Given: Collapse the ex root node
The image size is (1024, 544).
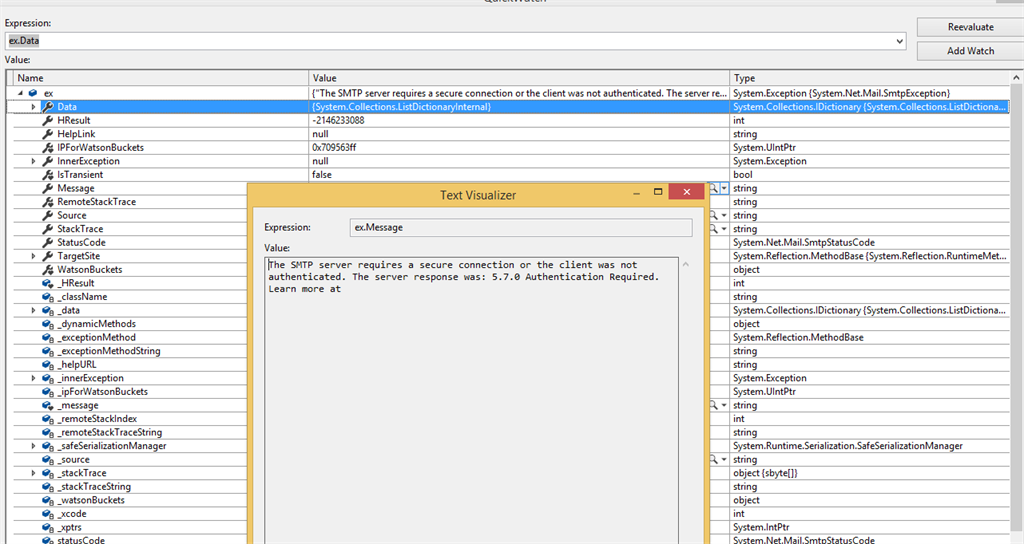Looking at the screenshot, I should click(20, 93).
